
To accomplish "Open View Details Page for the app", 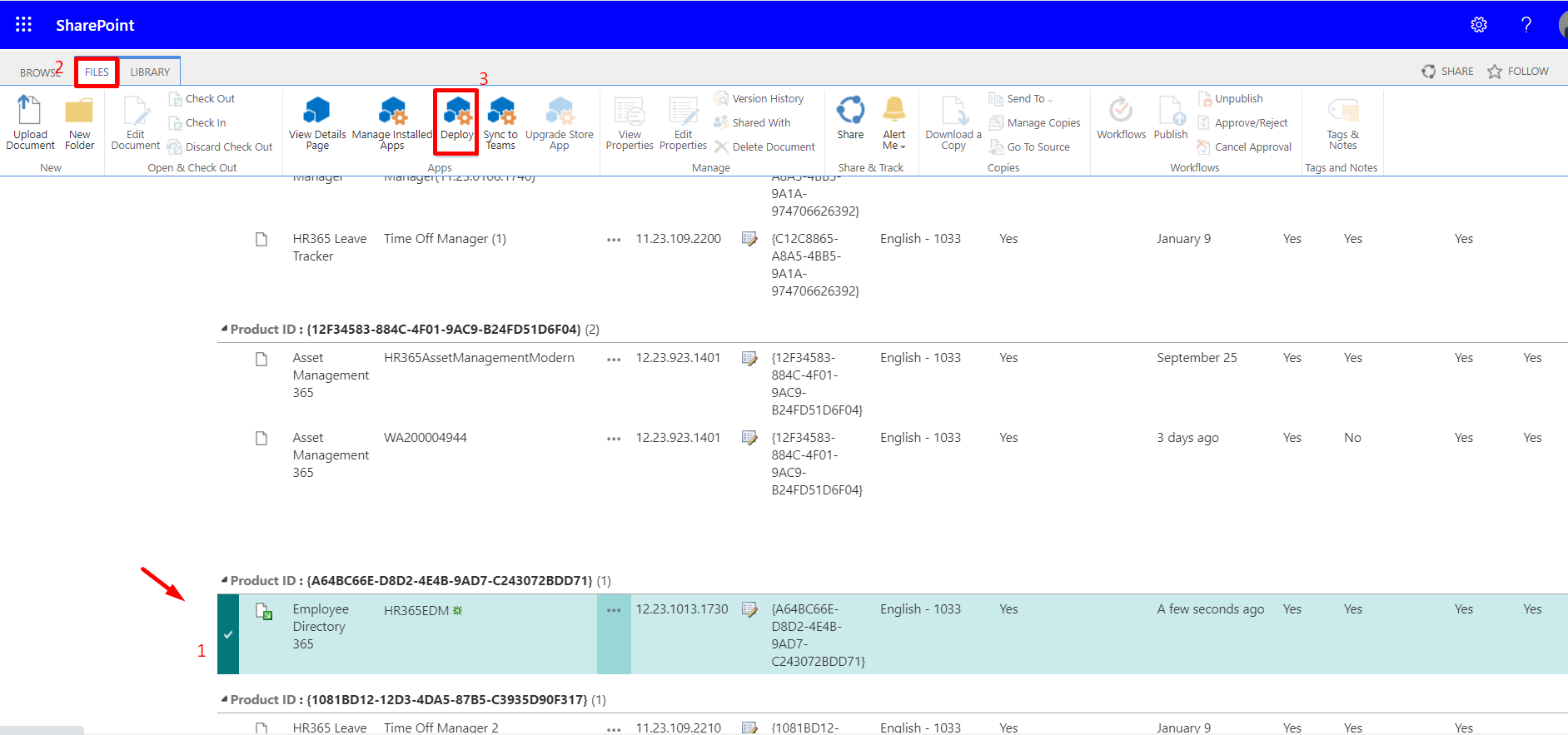I will (317, 122).
